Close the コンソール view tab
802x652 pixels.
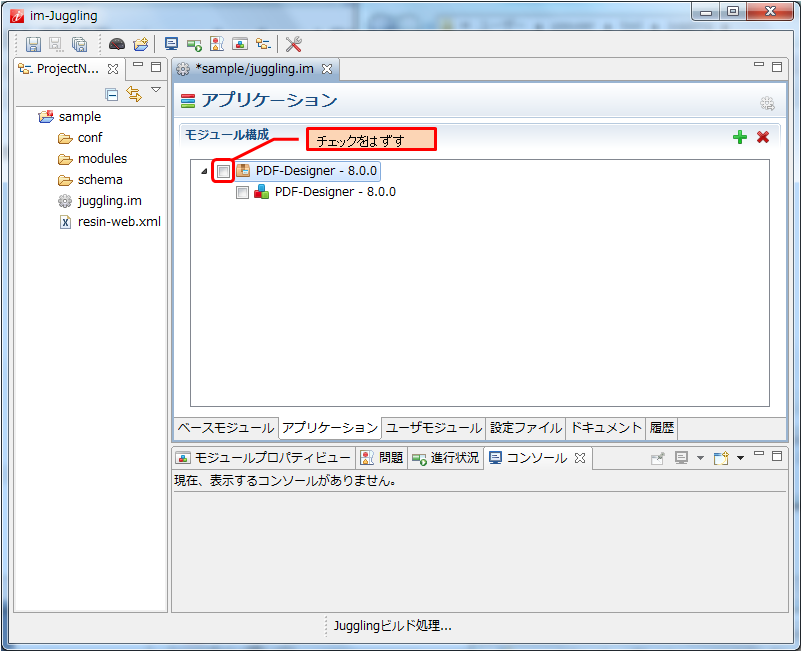(x=580, y=458)
